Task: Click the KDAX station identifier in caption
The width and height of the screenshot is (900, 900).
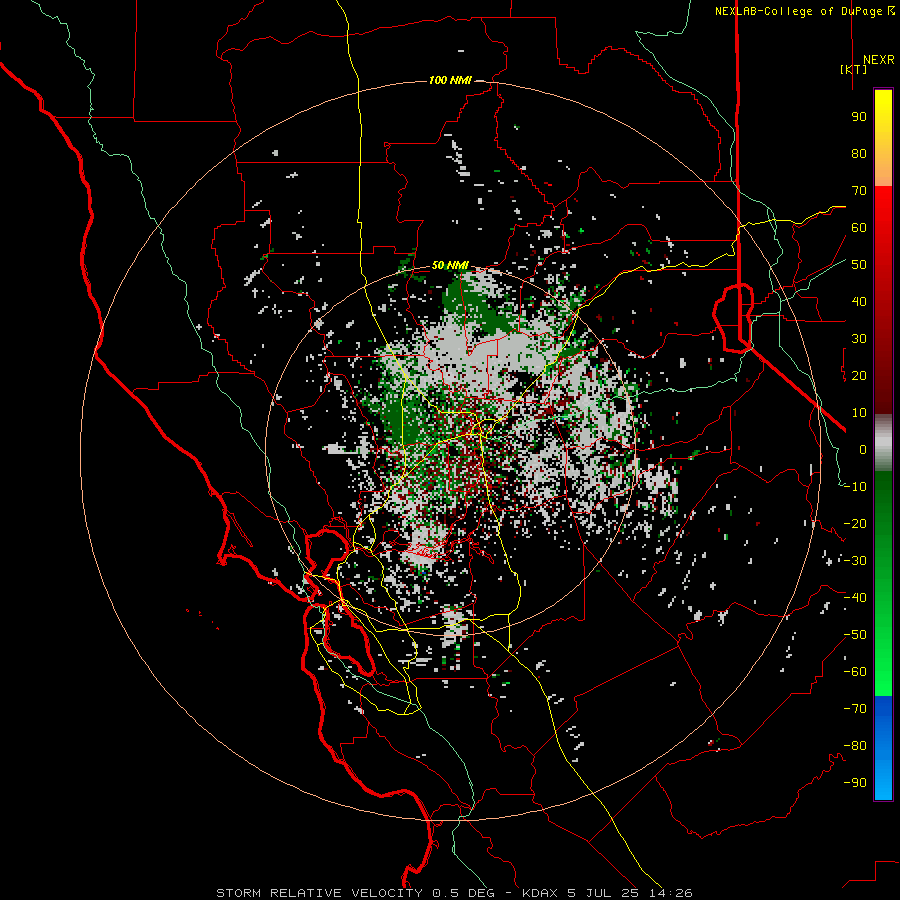Action: tap(542, 893)
